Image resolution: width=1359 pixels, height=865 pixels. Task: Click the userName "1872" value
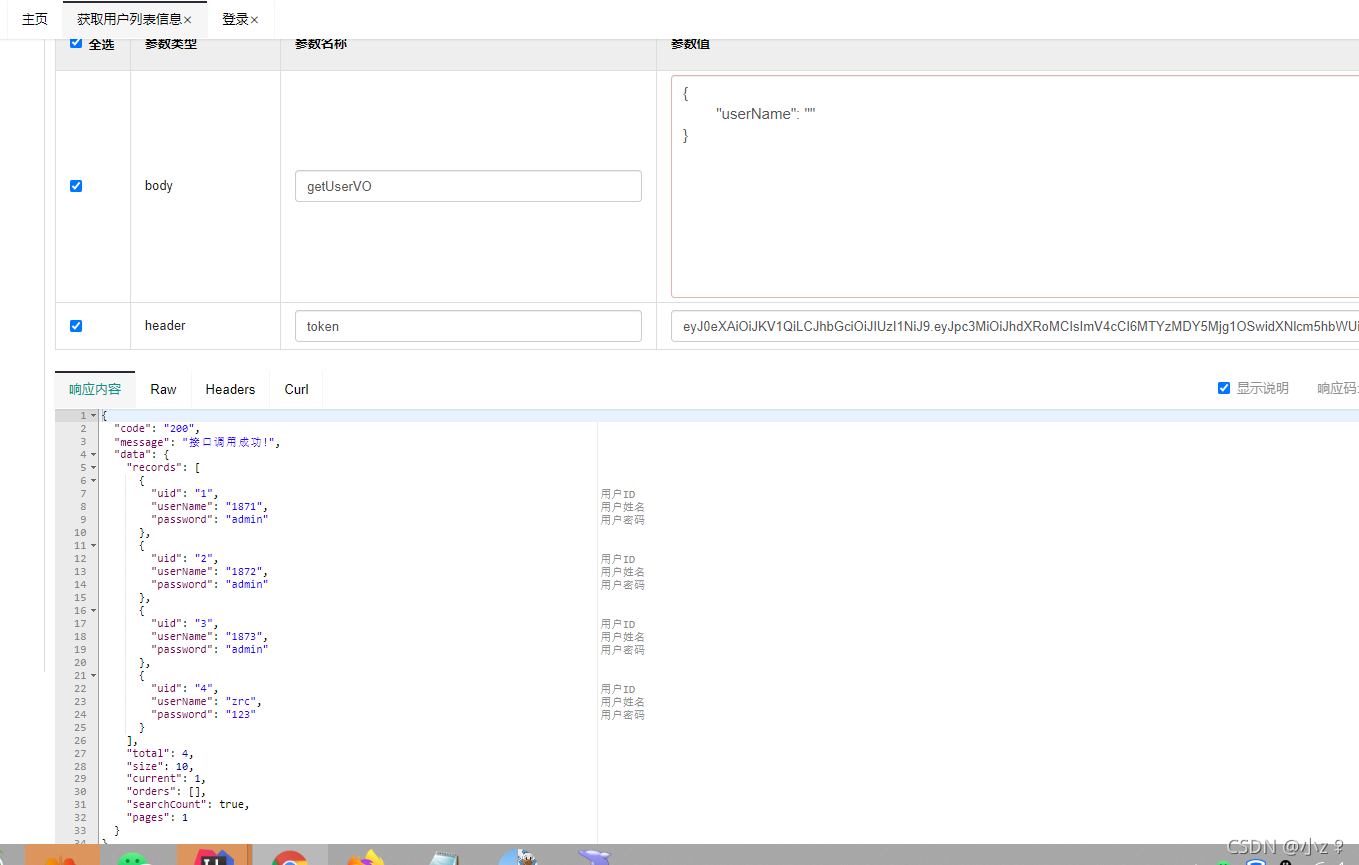(244, 571)
